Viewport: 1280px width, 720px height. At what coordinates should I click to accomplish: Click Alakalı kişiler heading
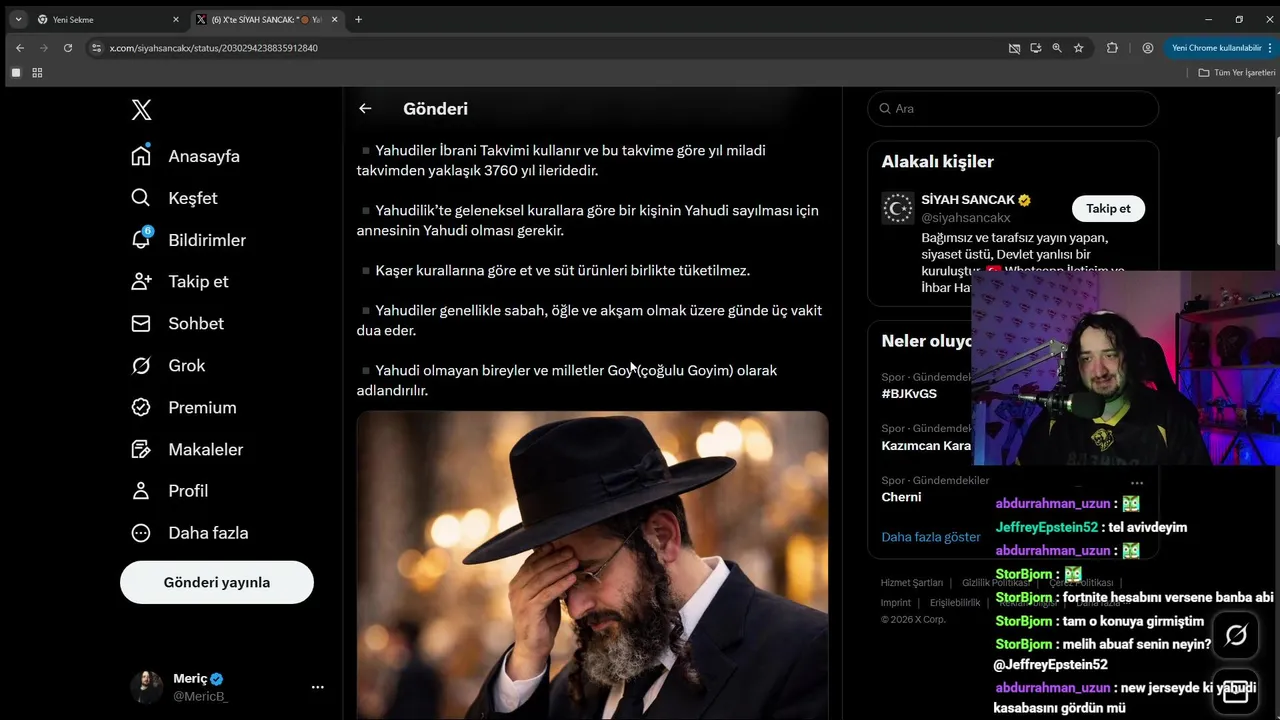pyautogui.click(x=937, y=162)
